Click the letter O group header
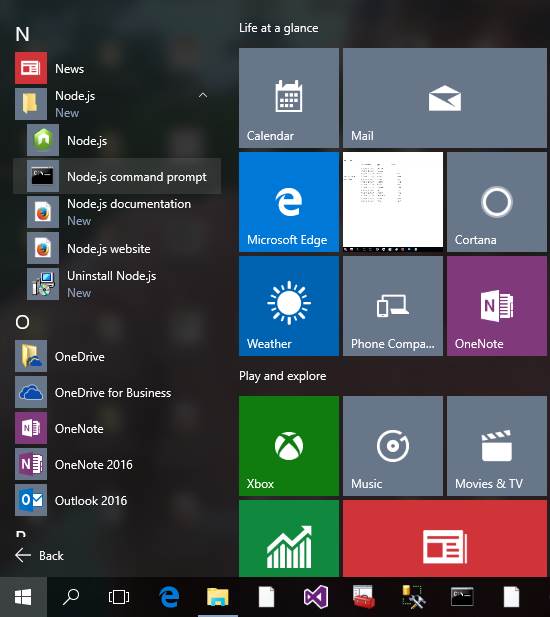Image resolution: width=550 pixels, height=617 pixels. coord(22,322)
